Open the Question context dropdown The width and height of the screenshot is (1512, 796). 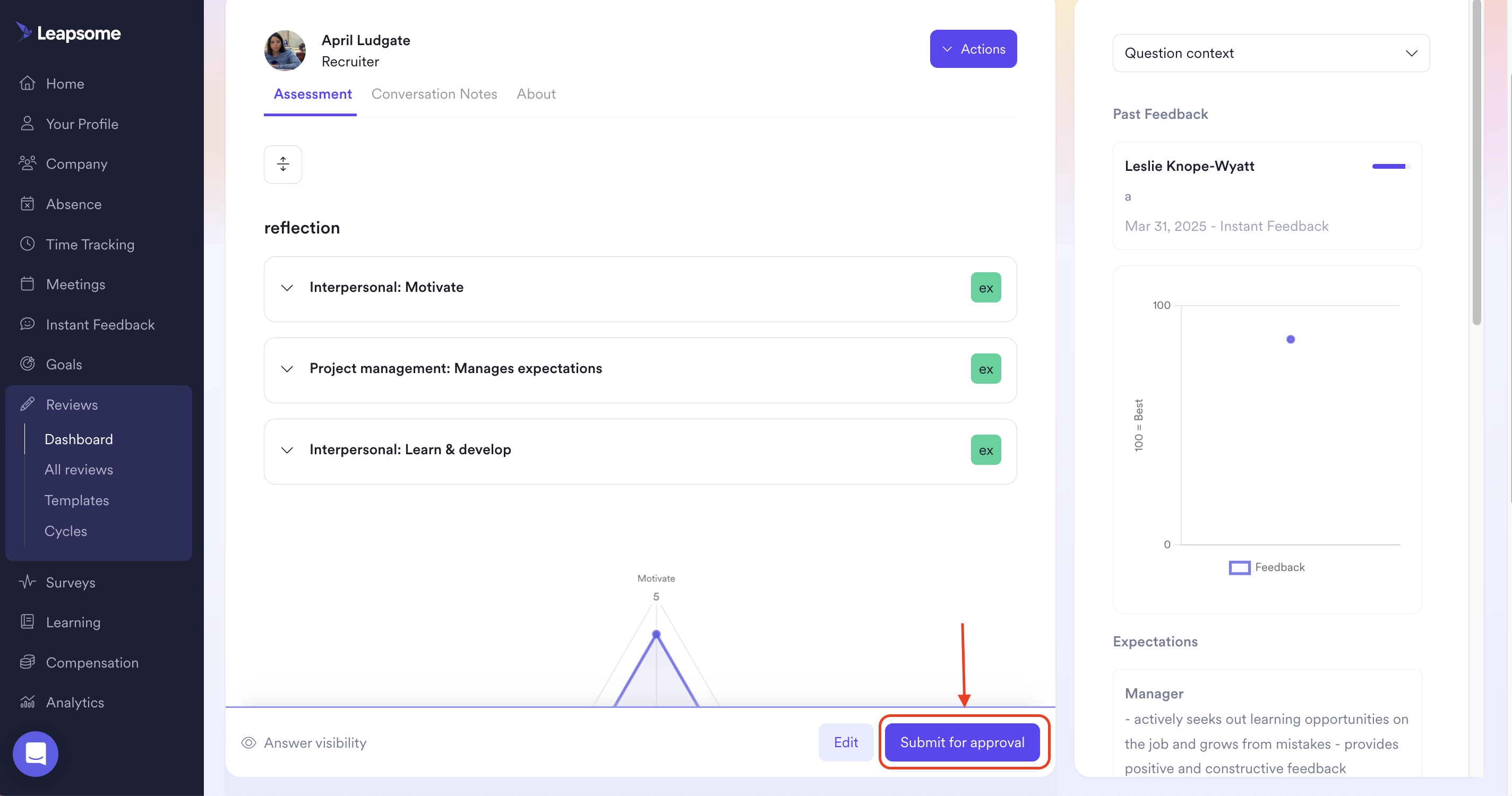1271,53
